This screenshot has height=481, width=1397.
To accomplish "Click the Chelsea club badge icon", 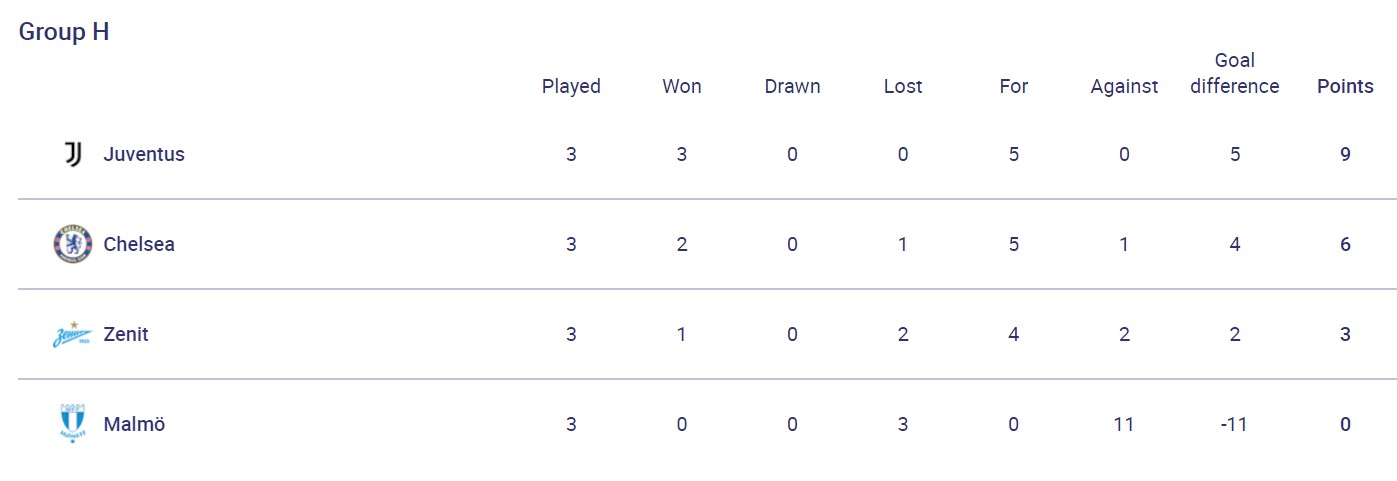I will click(x=72, y=244).
